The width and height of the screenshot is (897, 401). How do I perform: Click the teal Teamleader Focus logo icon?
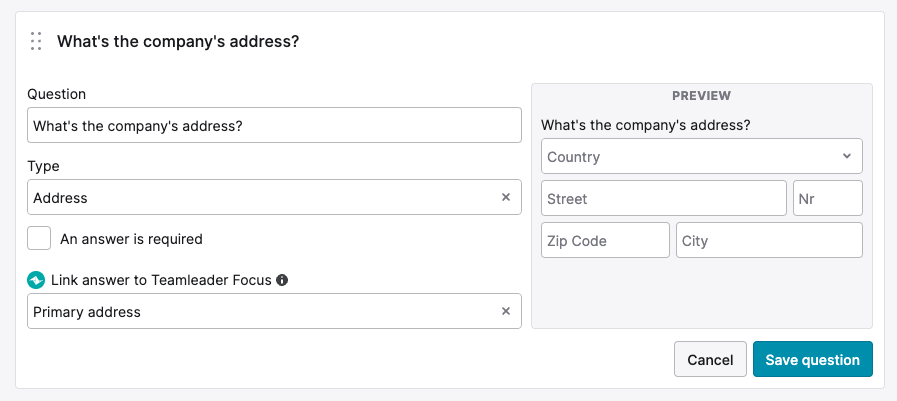coord(36,280)
